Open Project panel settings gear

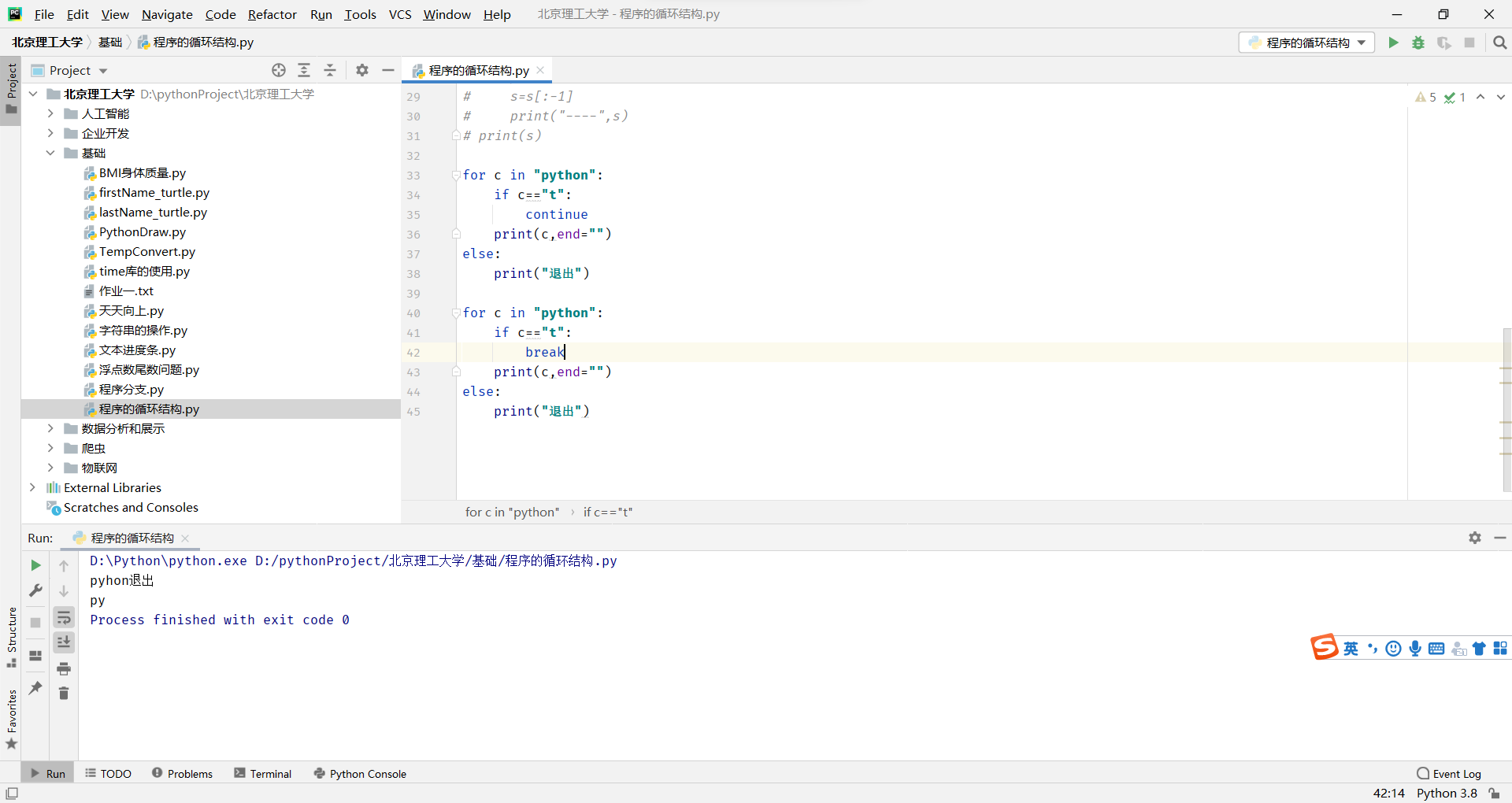coord(362,70)
